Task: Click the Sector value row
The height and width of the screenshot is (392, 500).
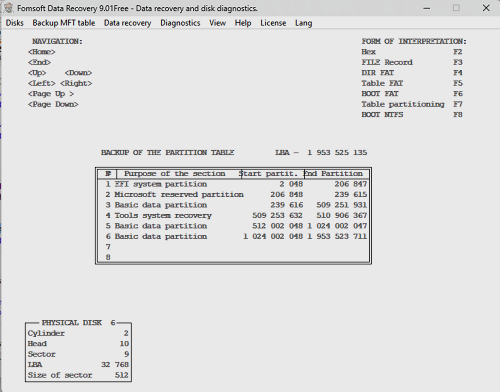Action: point(78,354)
